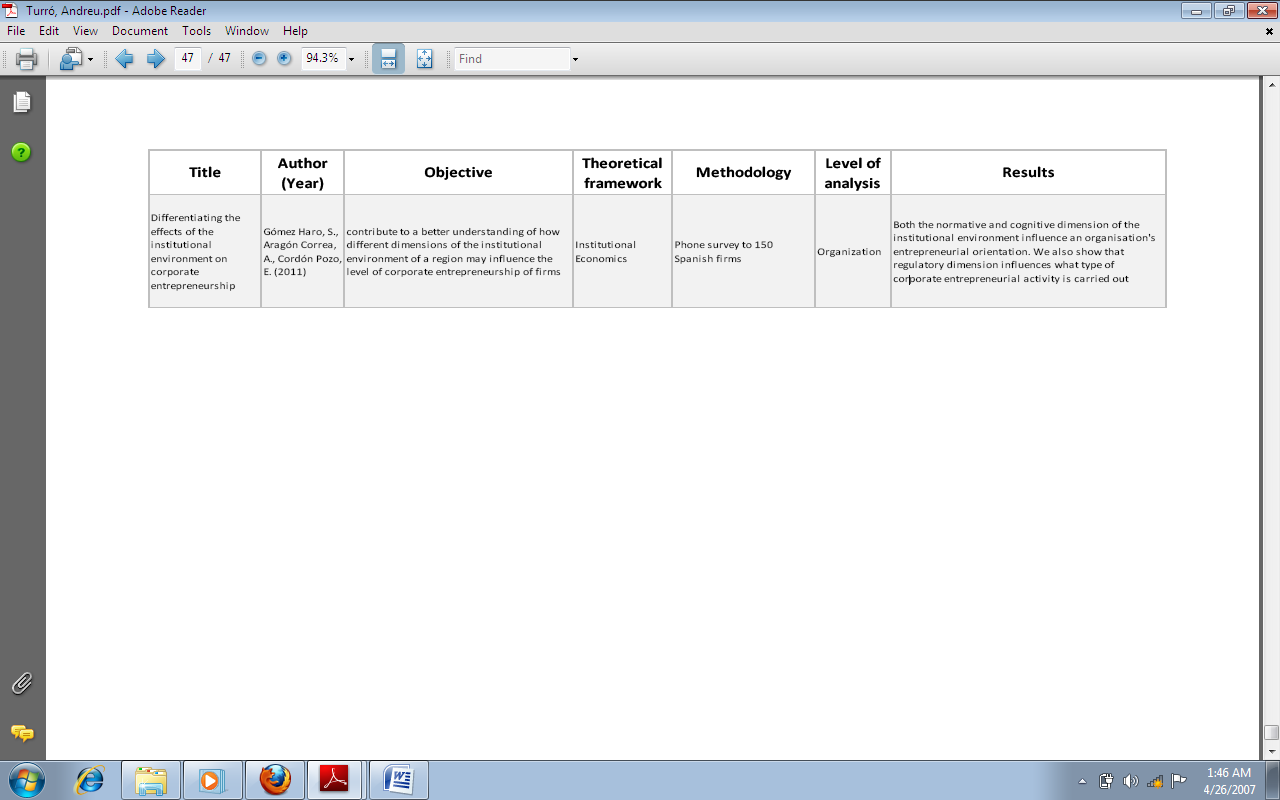Close the document with menu bar X

point(1269,31)
